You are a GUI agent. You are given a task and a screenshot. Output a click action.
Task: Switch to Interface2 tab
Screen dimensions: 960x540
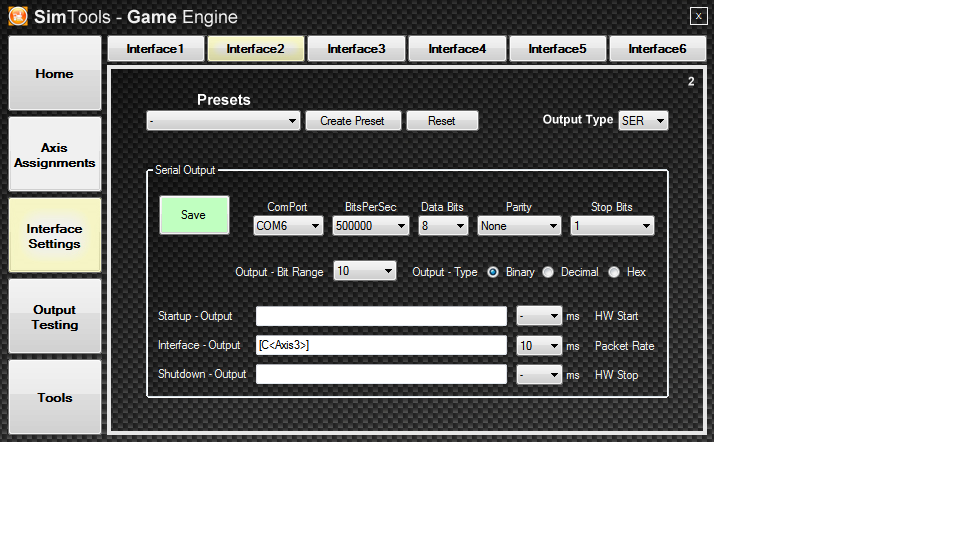(x=255, y=49)
